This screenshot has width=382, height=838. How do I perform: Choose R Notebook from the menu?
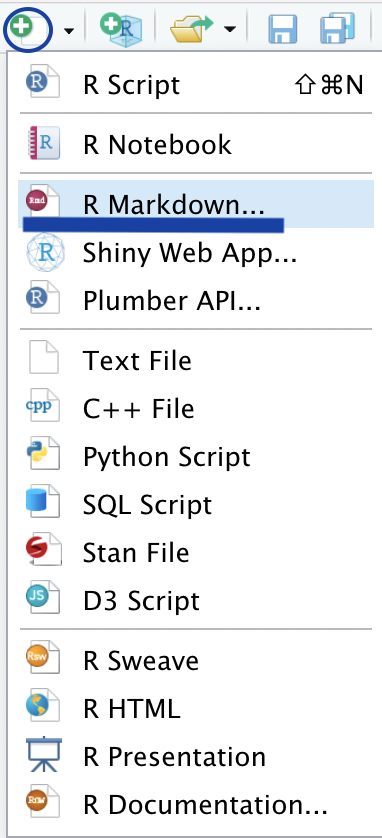pyautogui.click(x=196, y=144)
